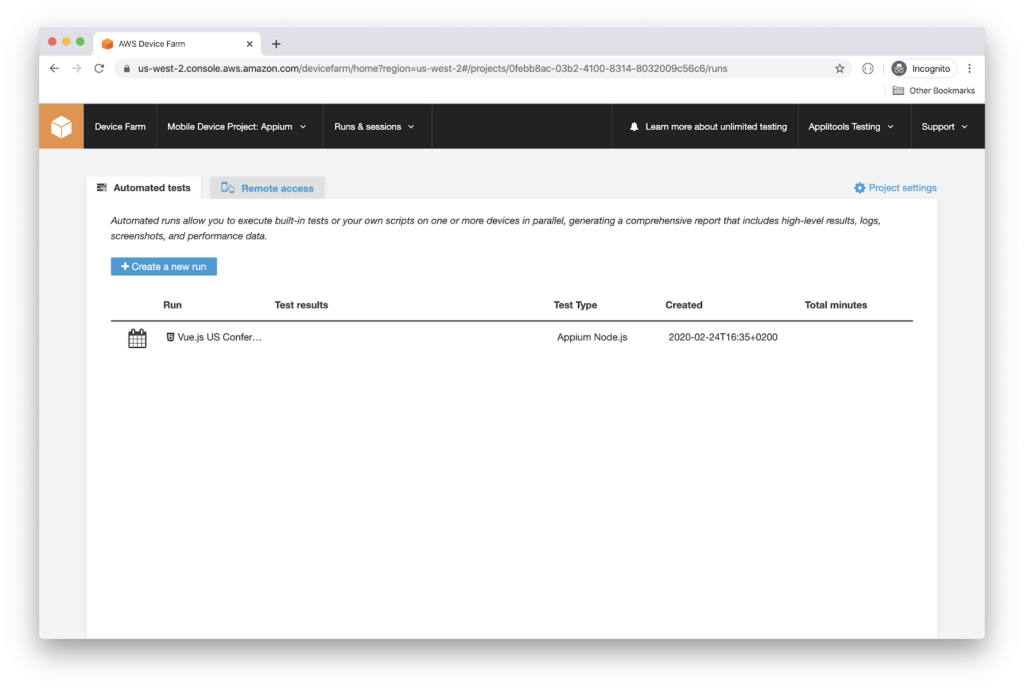Click the calendar icon beside the run

137,338
